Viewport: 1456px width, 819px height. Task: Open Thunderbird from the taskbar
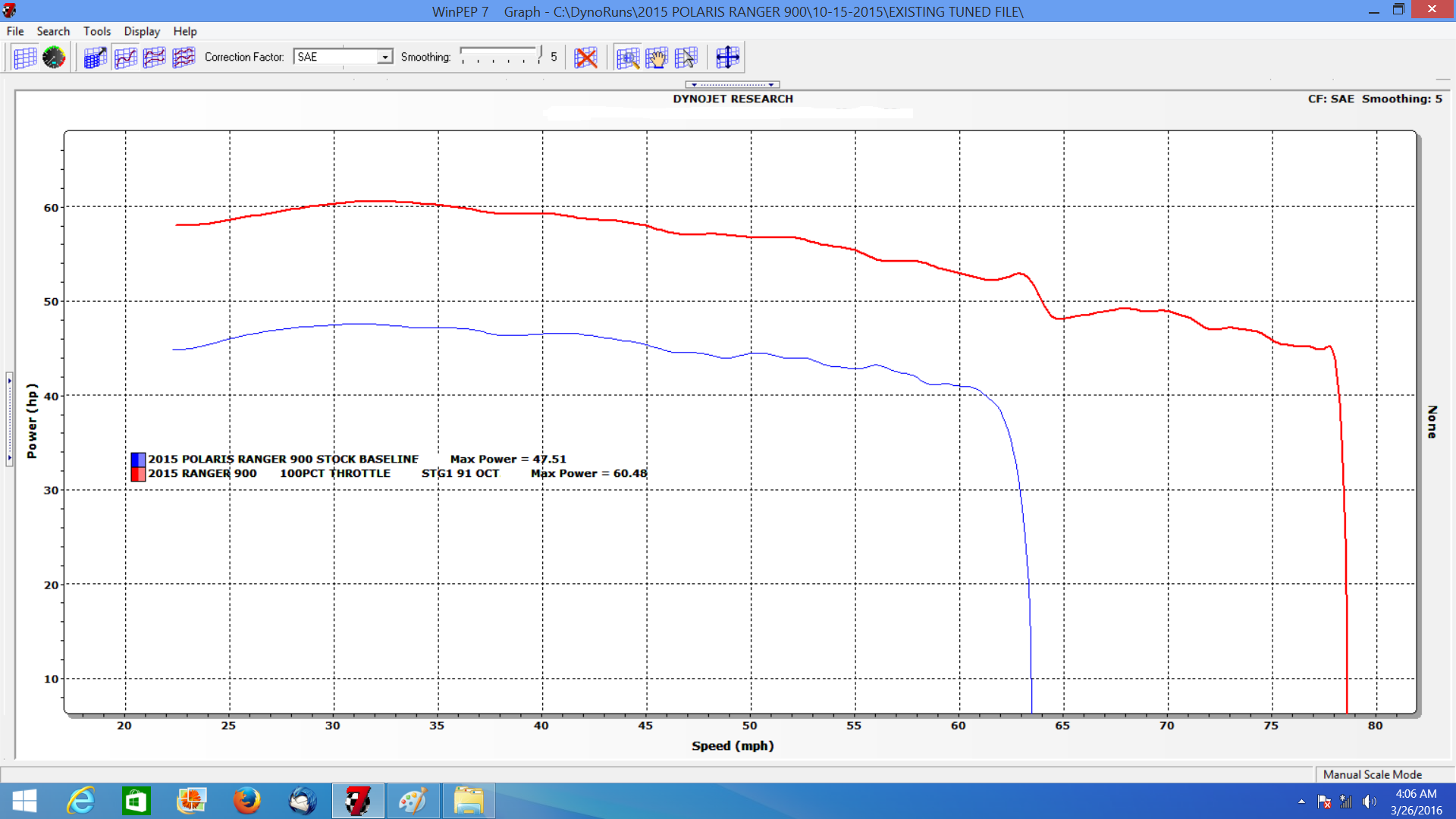(303, 801)
